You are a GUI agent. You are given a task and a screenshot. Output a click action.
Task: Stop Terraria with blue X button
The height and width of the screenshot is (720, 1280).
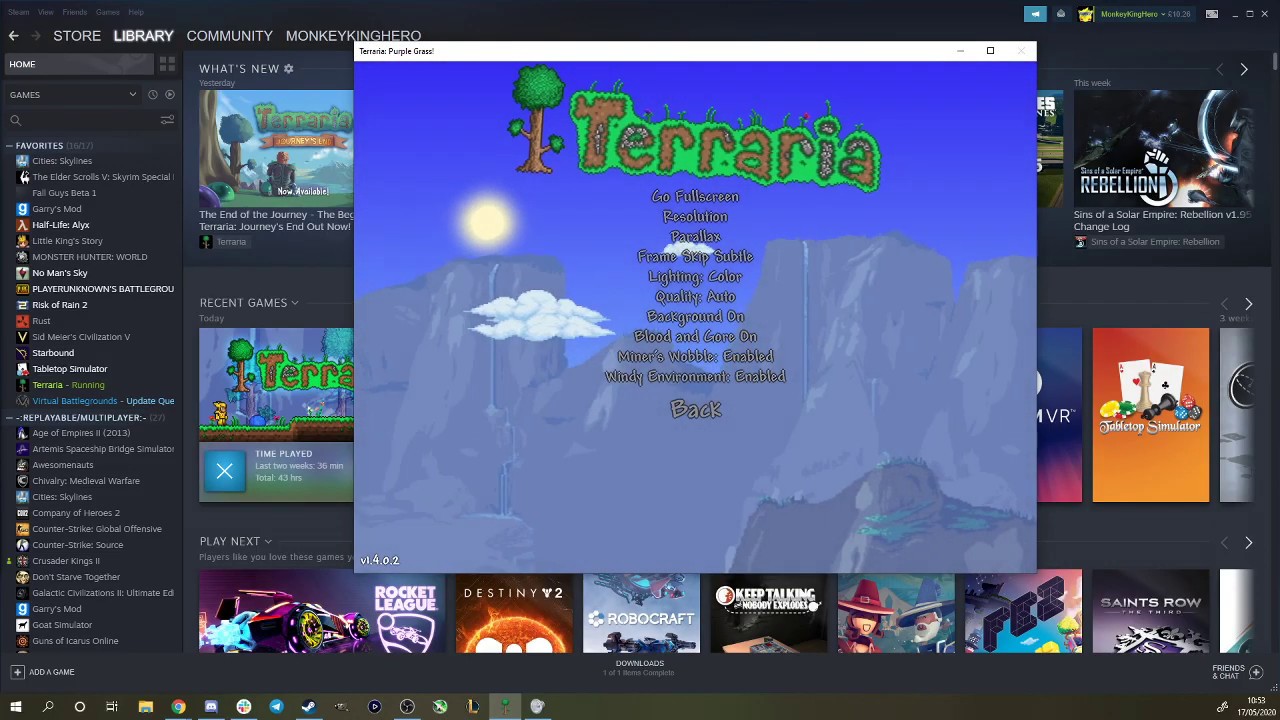tap(225, 471)
